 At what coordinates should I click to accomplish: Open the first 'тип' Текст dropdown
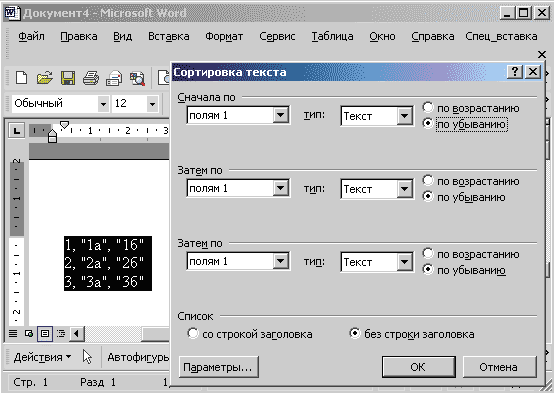pos(404,116)
